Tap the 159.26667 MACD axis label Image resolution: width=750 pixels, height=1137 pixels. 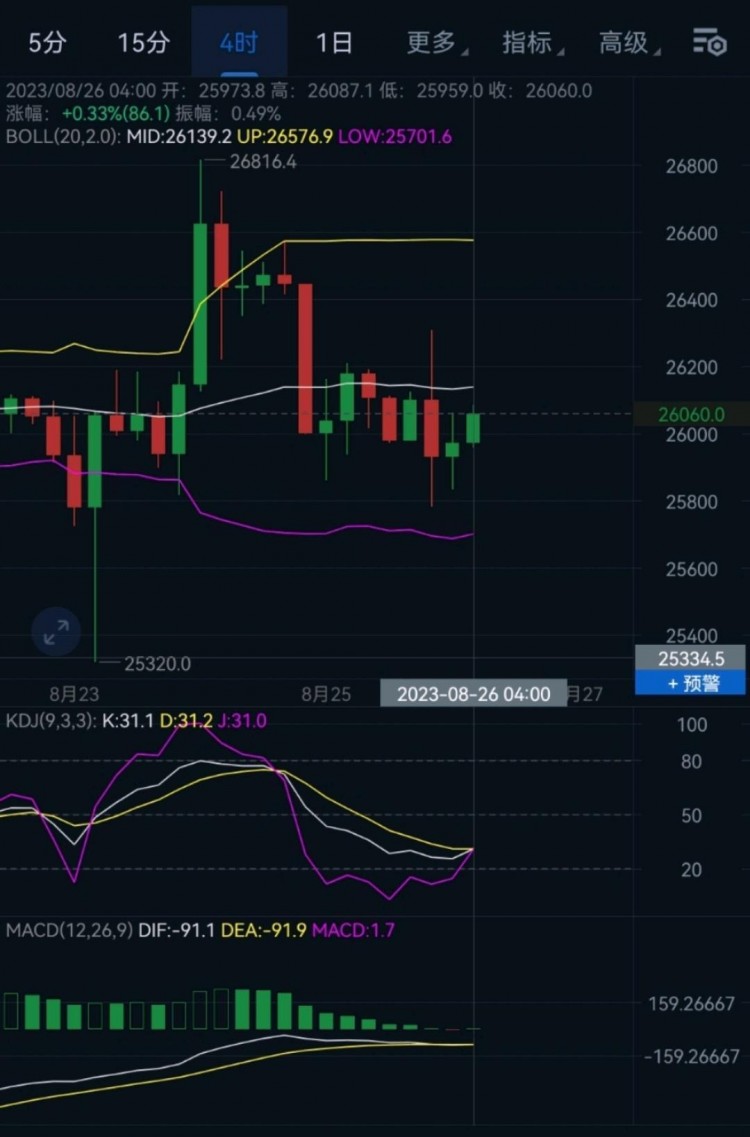[x=691, y=1004]
